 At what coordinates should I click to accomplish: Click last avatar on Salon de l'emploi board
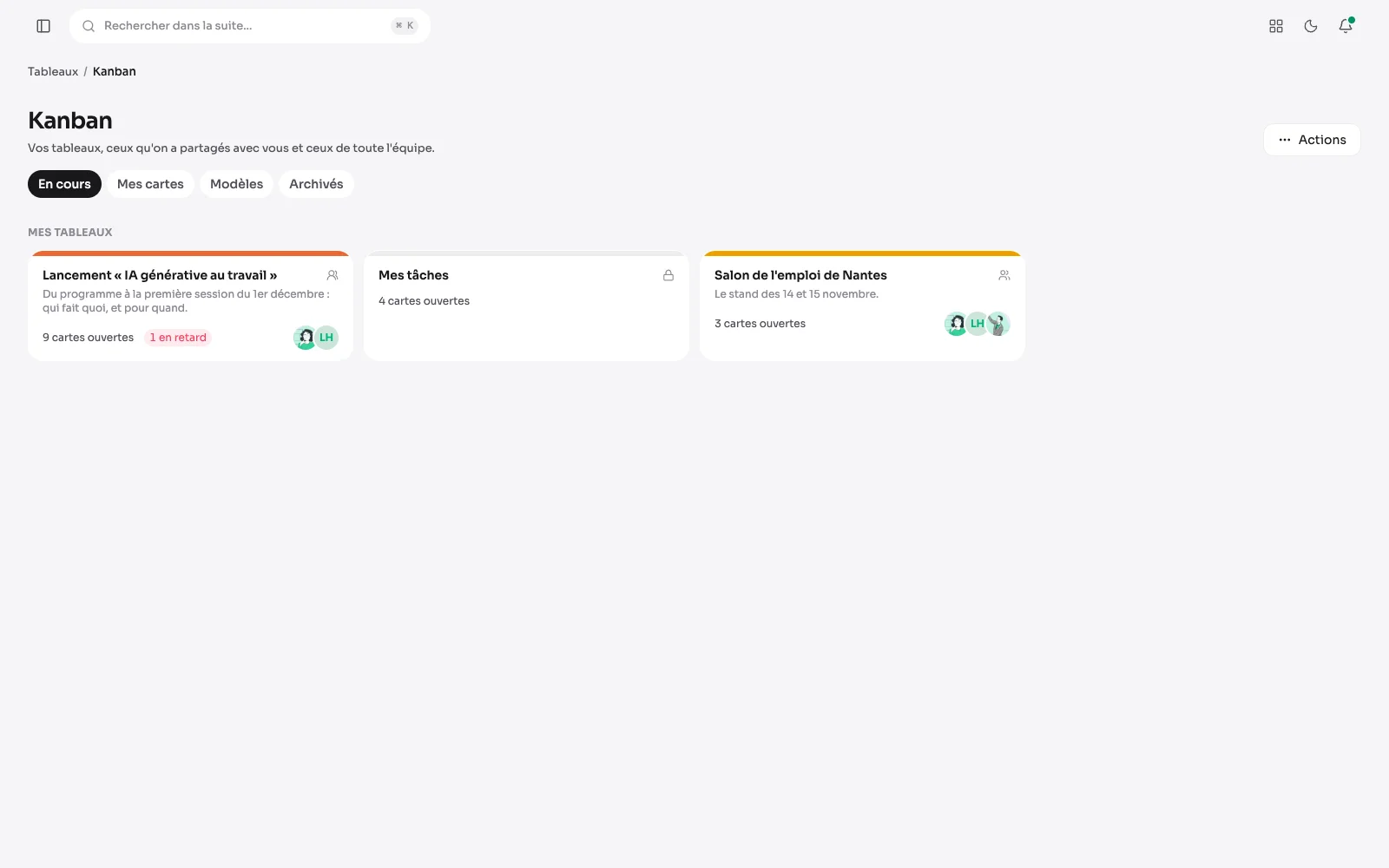coord(998,324)
